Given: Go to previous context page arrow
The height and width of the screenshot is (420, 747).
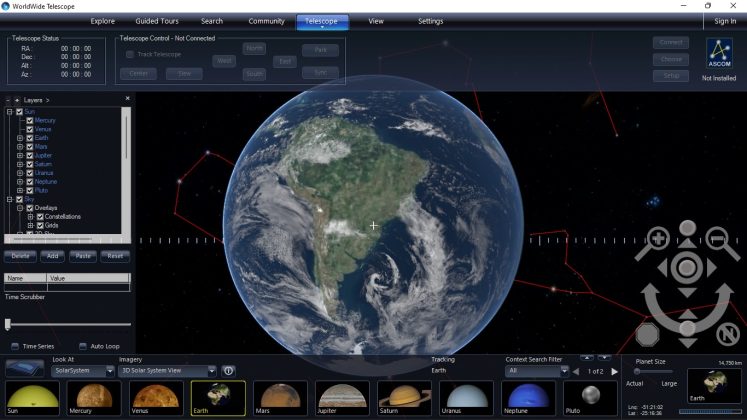Looking at the screenshot, I should pyautogui.click(x=576, y=371).
